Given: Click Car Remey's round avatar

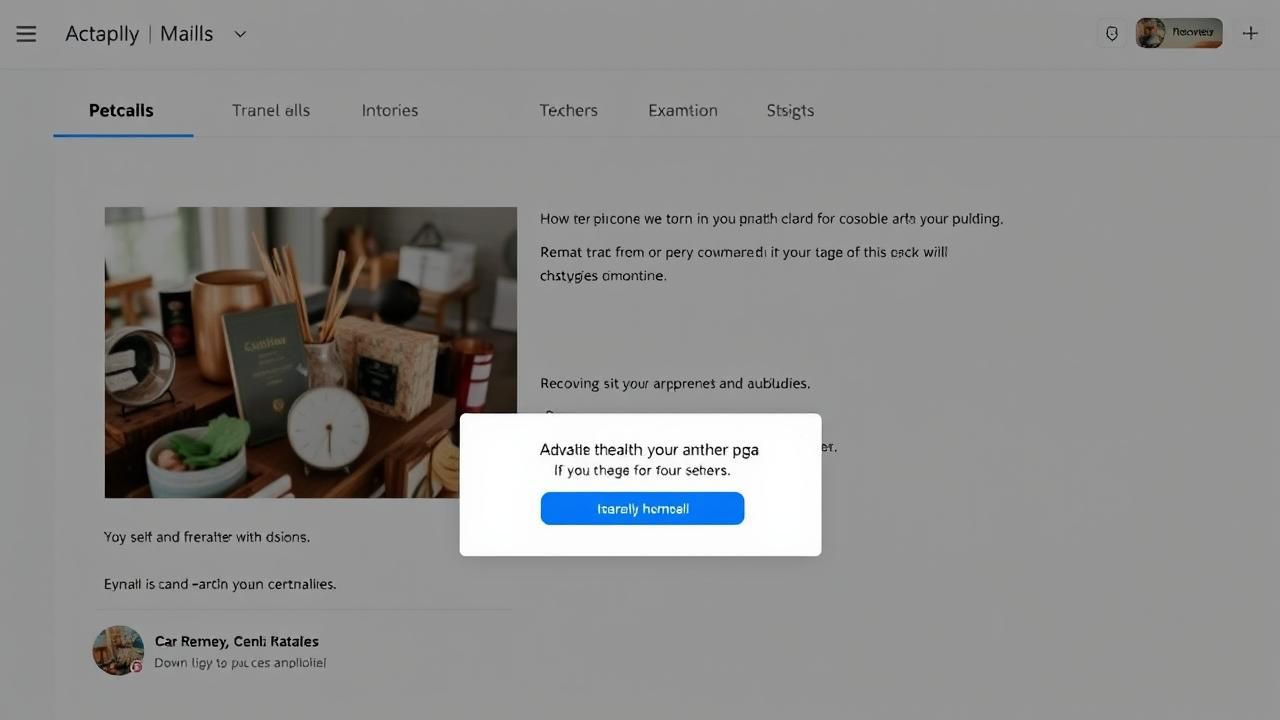Looking at the screenshot, I should coord(118,650).
